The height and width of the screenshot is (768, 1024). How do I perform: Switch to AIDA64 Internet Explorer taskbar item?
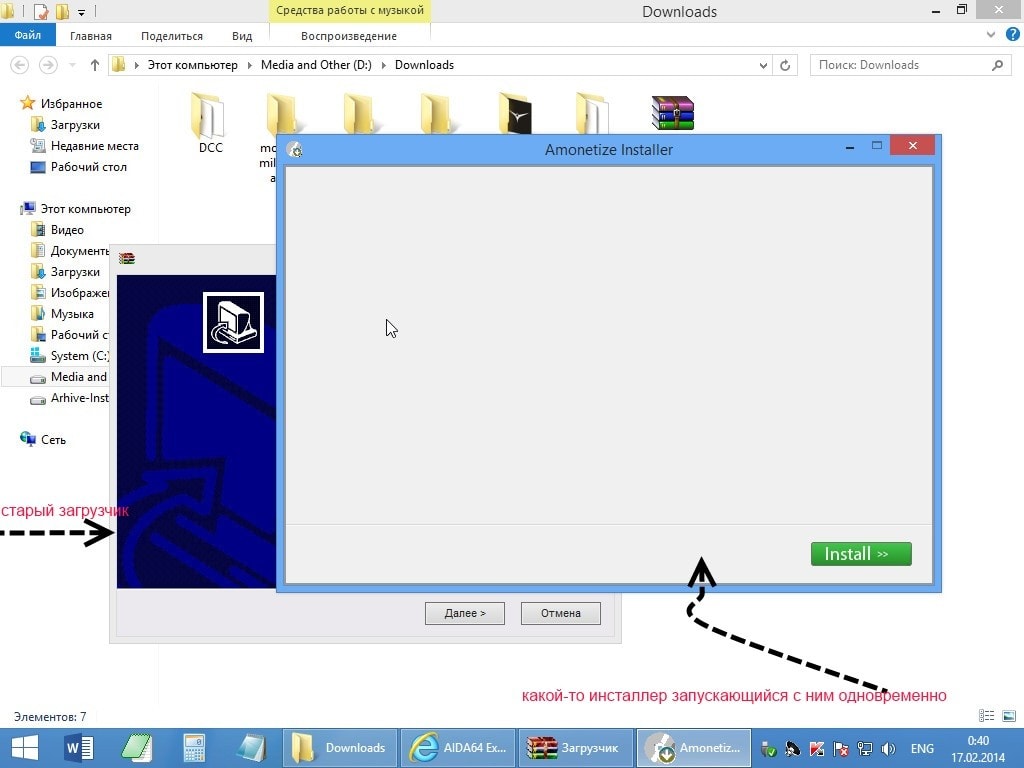tap(458, 748)
